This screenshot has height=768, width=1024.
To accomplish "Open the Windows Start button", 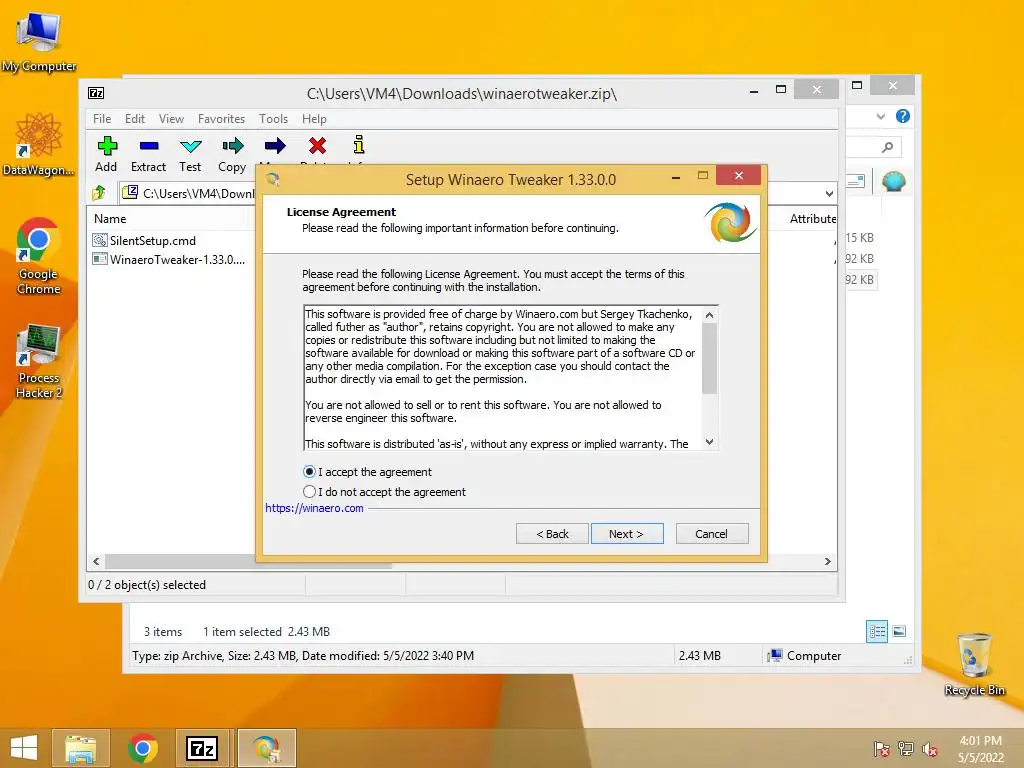I will [x=24, y=748].
